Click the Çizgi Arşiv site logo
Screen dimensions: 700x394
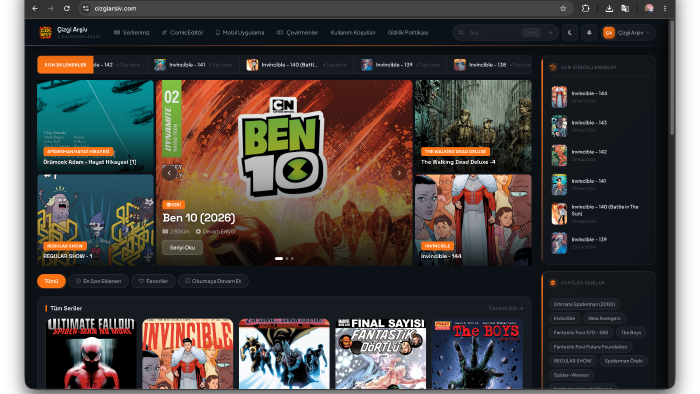tap(46, 33)
